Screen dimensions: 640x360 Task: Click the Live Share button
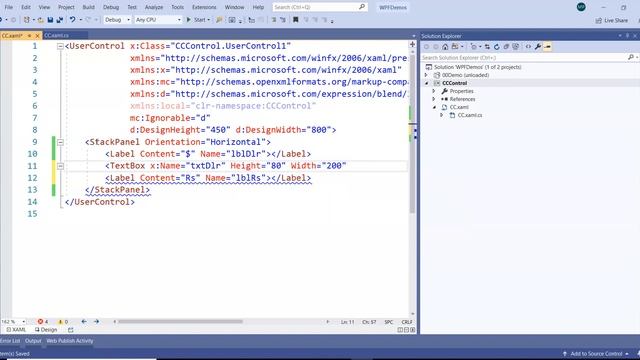pyautogui.click(x=611, y=20)
